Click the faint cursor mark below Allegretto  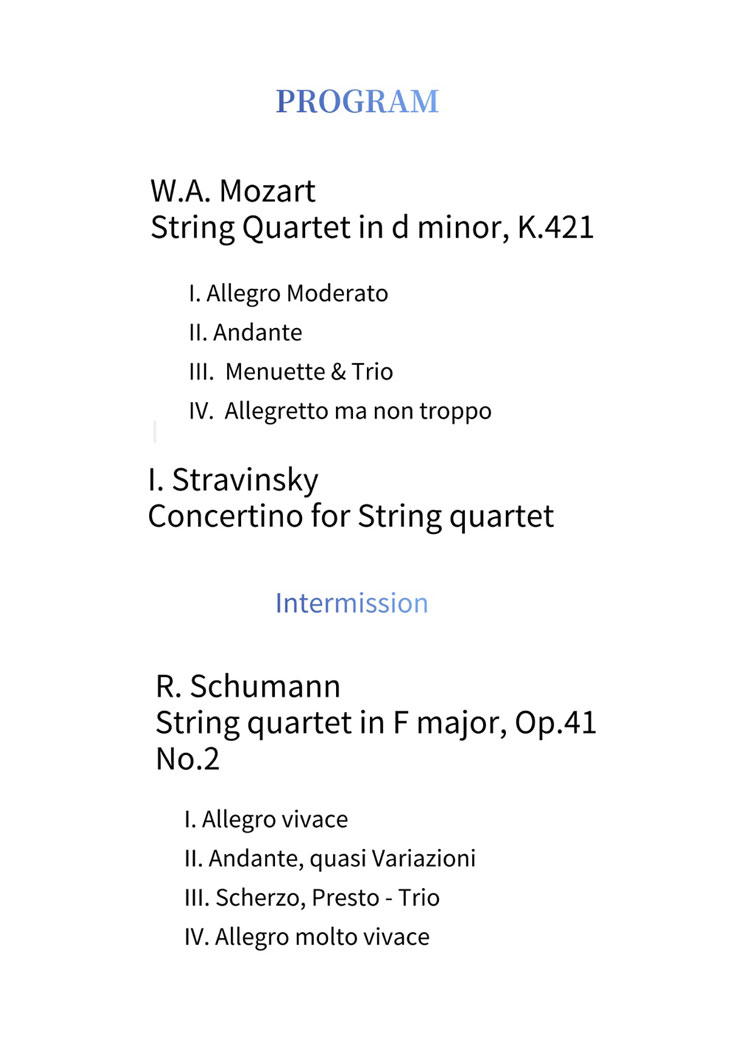coord(155,431)
